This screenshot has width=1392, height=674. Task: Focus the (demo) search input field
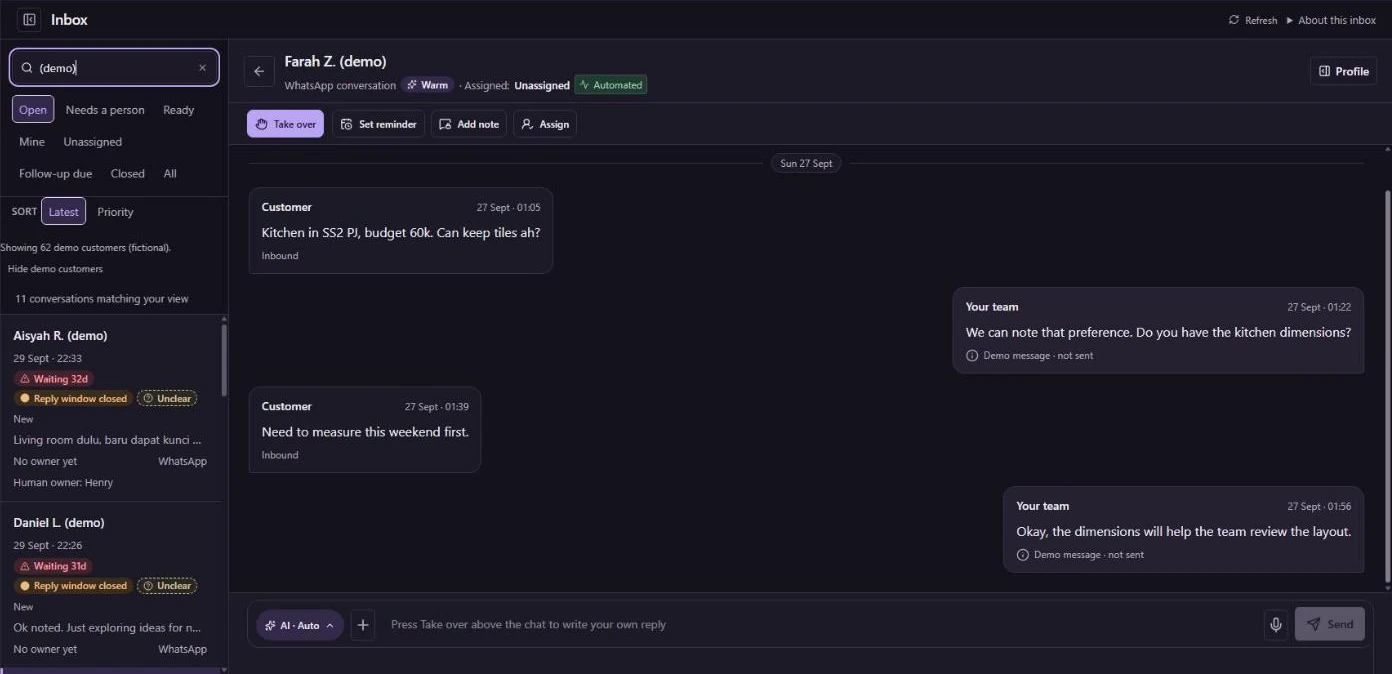tap(114, 68)
